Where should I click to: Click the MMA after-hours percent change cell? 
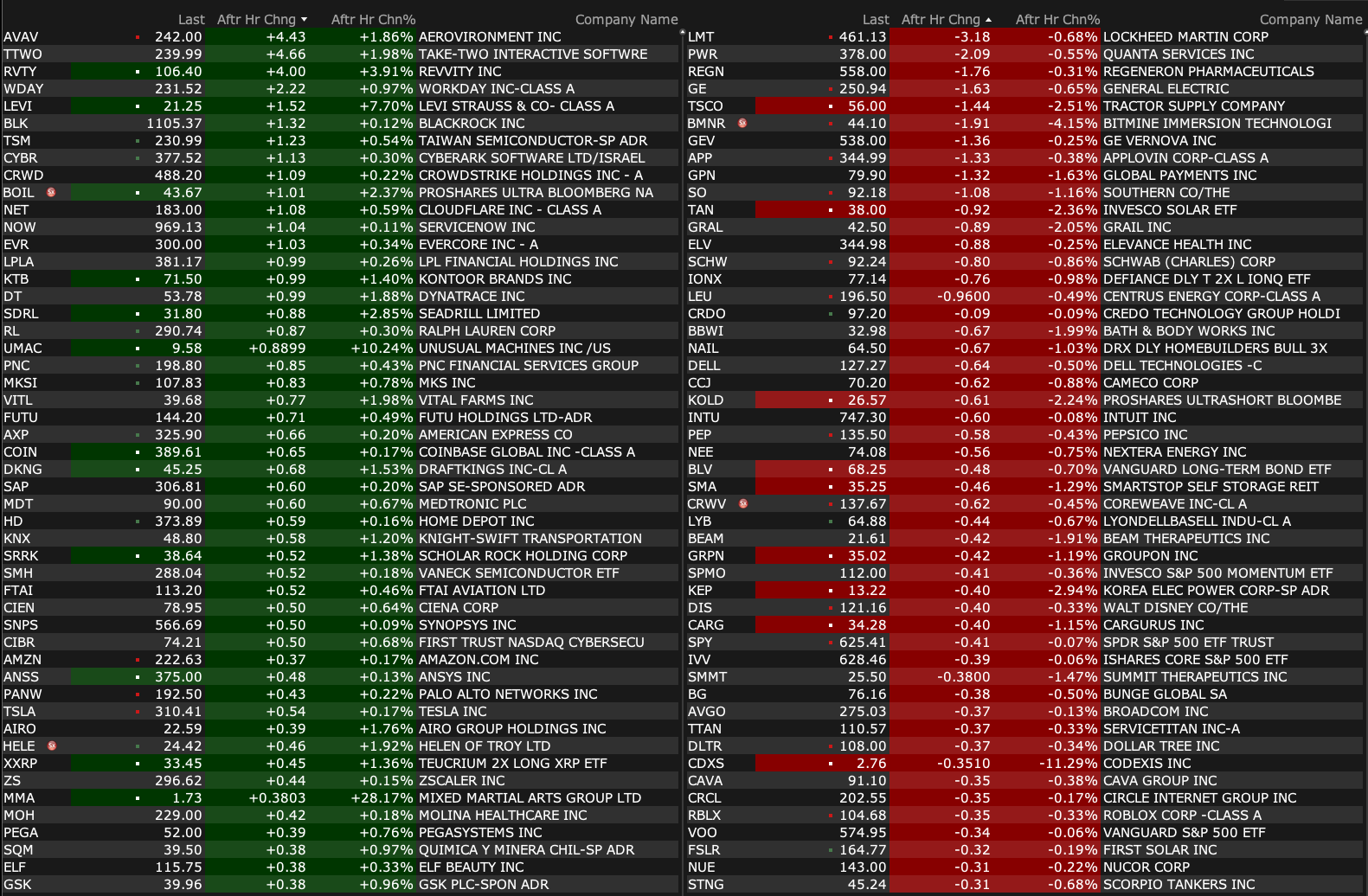point(382,797)
